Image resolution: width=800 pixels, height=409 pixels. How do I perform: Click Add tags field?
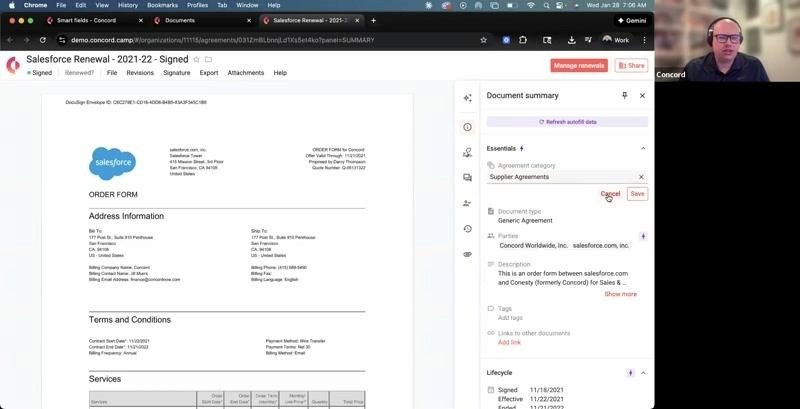click(x=510, y=318)
